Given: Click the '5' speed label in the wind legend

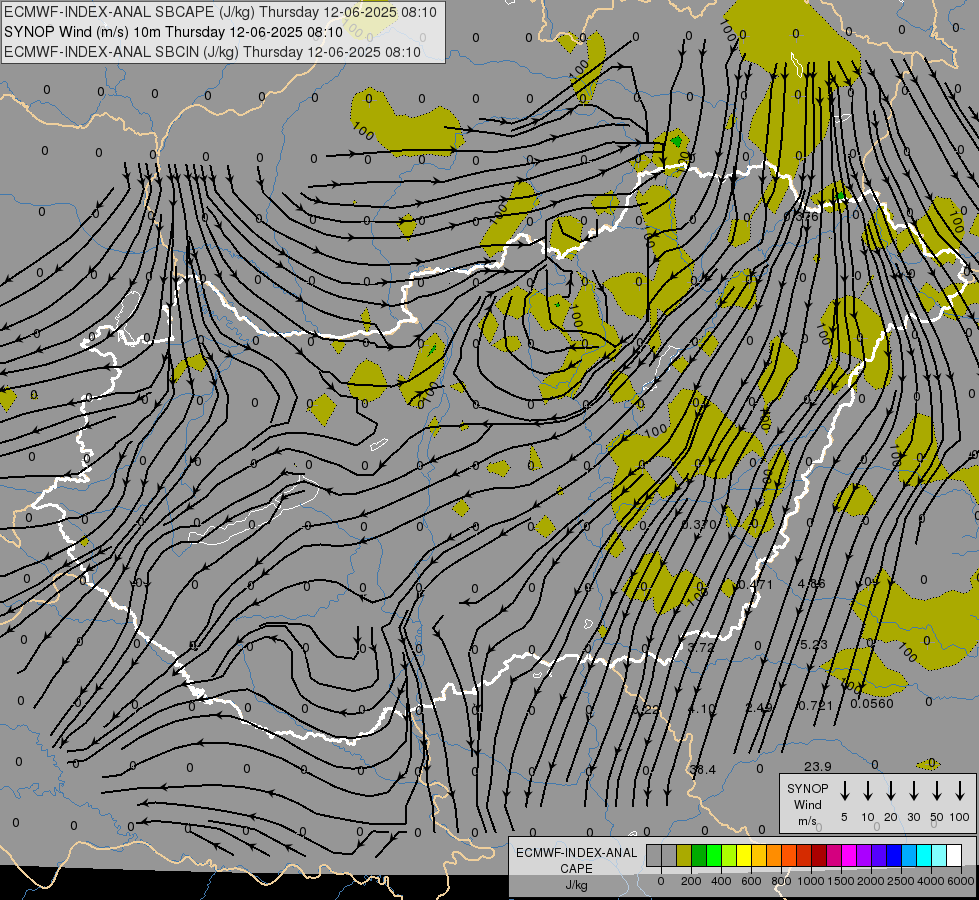Looking at the screenshot, I should coord(844,817).
